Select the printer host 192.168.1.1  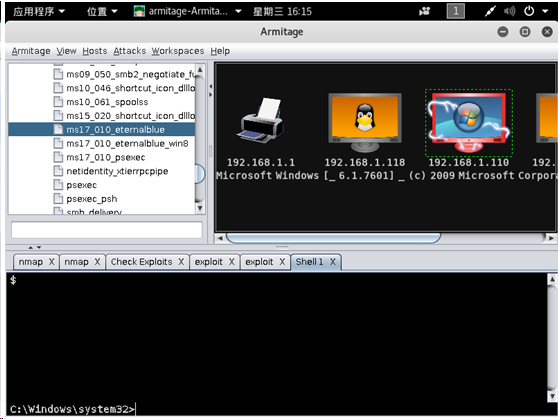(260, 121)
